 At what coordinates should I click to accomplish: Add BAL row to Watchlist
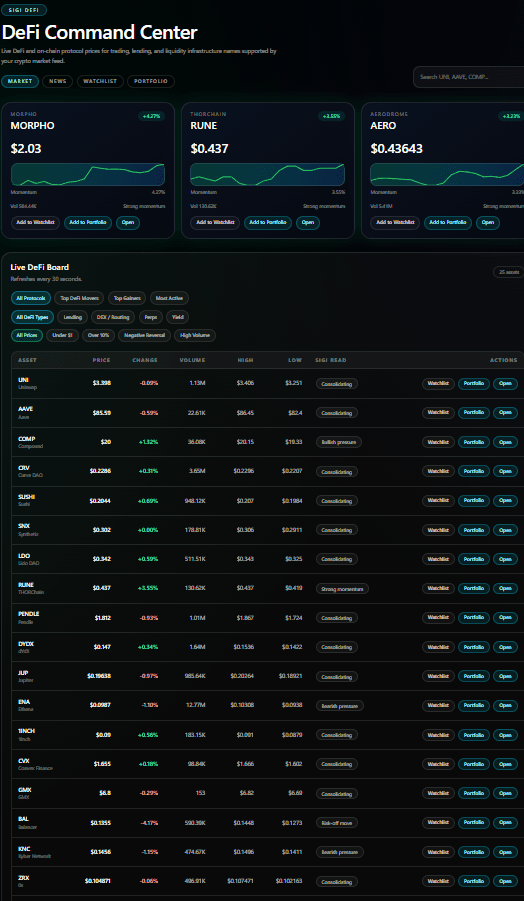(x=438, y=823)
